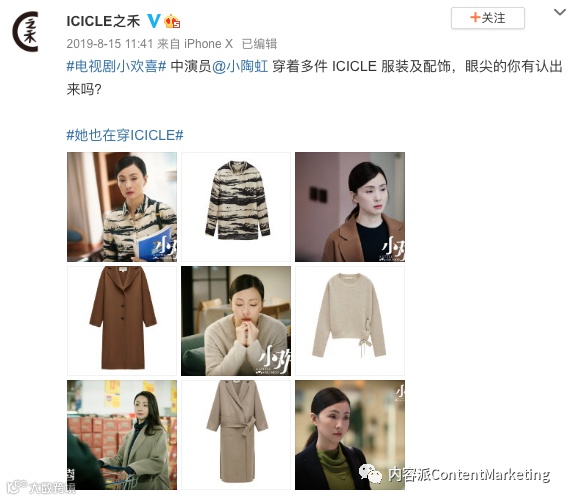Open the supermarket shopping cart photo
Screen dimensions: 567x500
(122, 435)
